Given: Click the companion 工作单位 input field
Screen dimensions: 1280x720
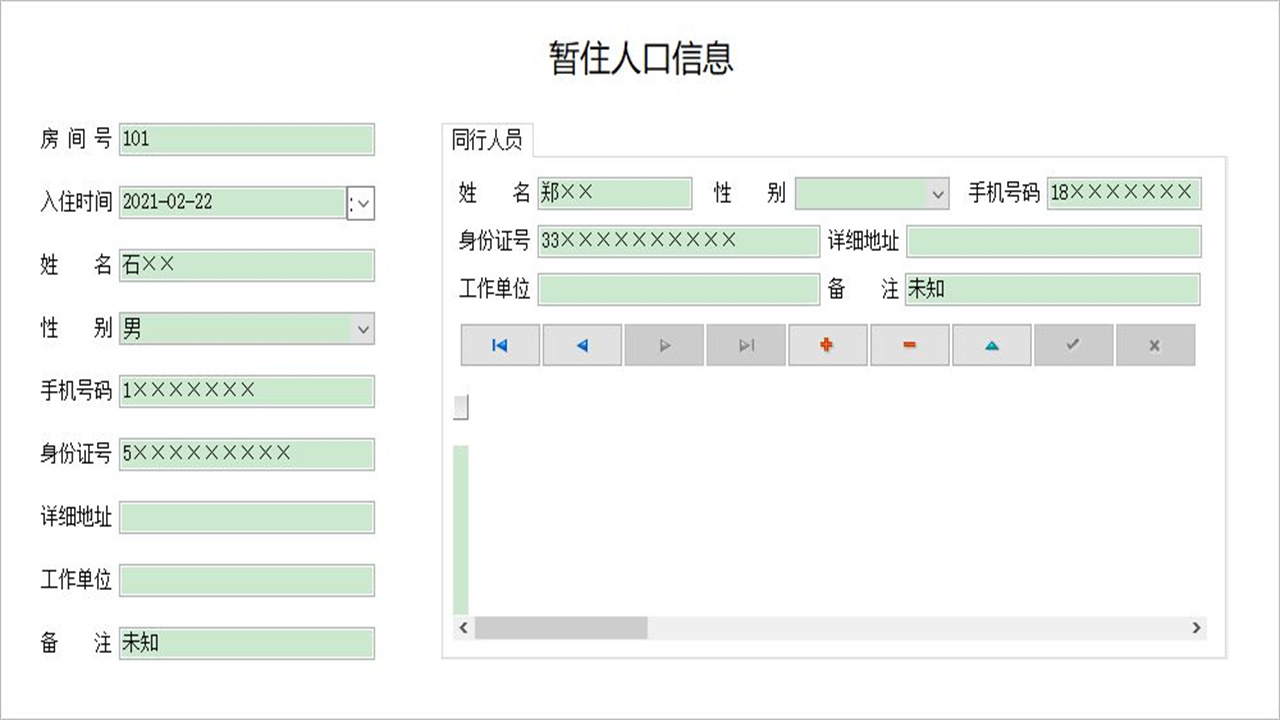Looking at the screenshot, I should (x=678, y=289).
